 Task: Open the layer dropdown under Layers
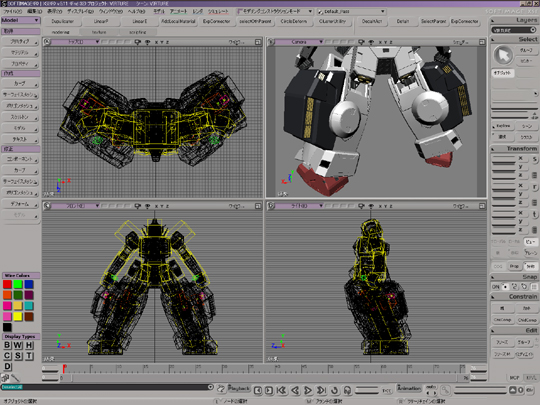[513, 30]
